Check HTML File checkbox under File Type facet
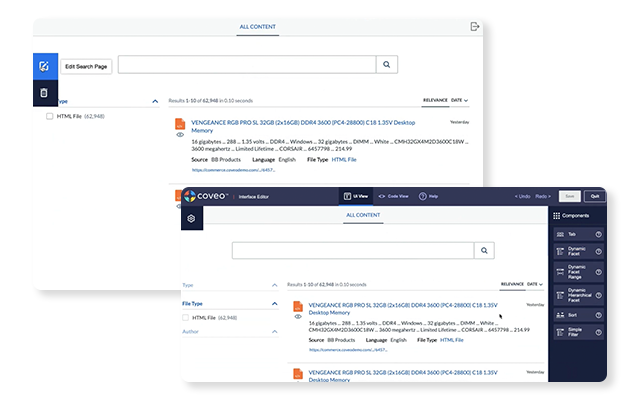 coord(187,317)
